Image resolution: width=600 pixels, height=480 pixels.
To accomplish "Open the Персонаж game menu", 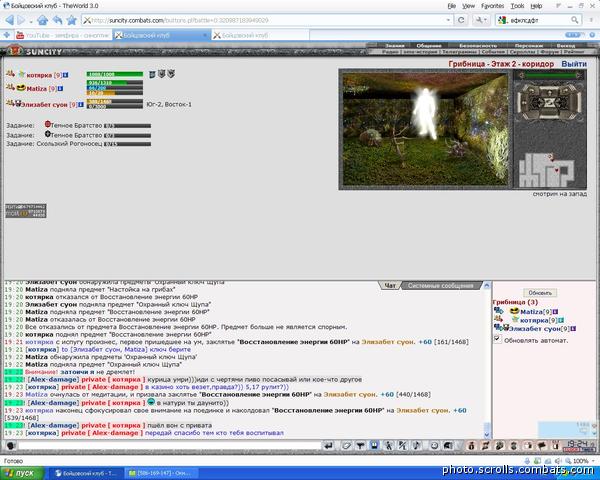I will point(529,46).
